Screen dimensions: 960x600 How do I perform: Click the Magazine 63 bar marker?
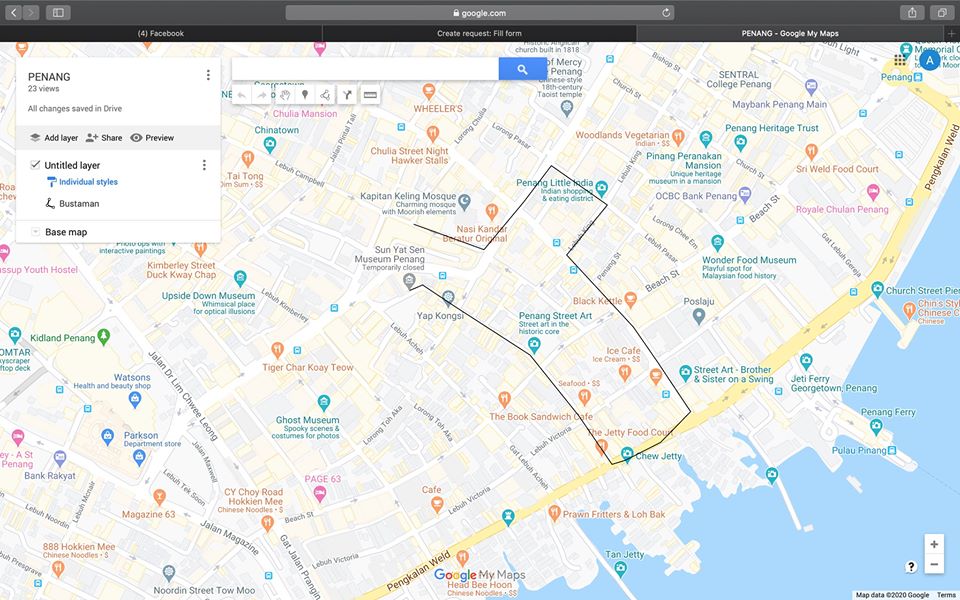[x=159, y=497]
